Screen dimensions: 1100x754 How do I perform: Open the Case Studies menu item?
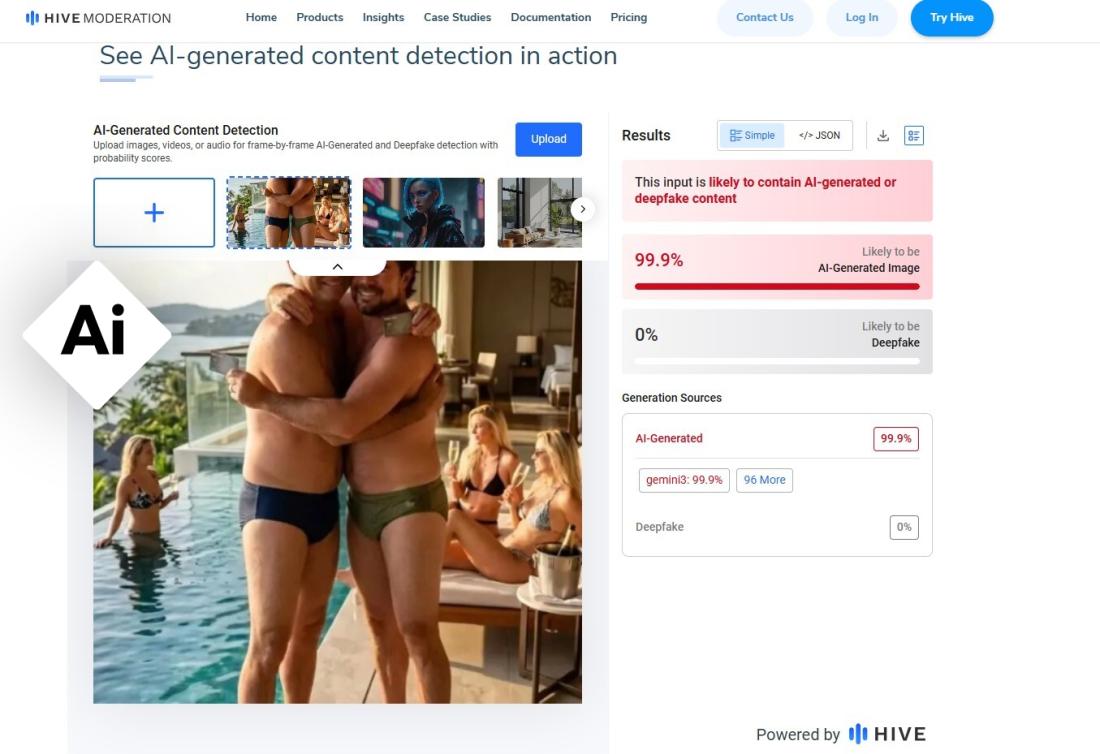pos(457,18)
